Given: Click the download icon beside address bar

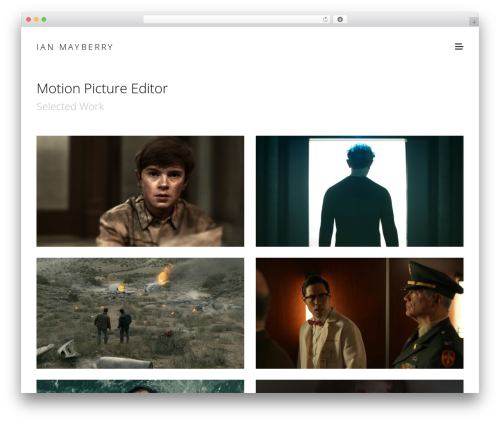Looking at the screenshot, I should [x=340, y=19].
